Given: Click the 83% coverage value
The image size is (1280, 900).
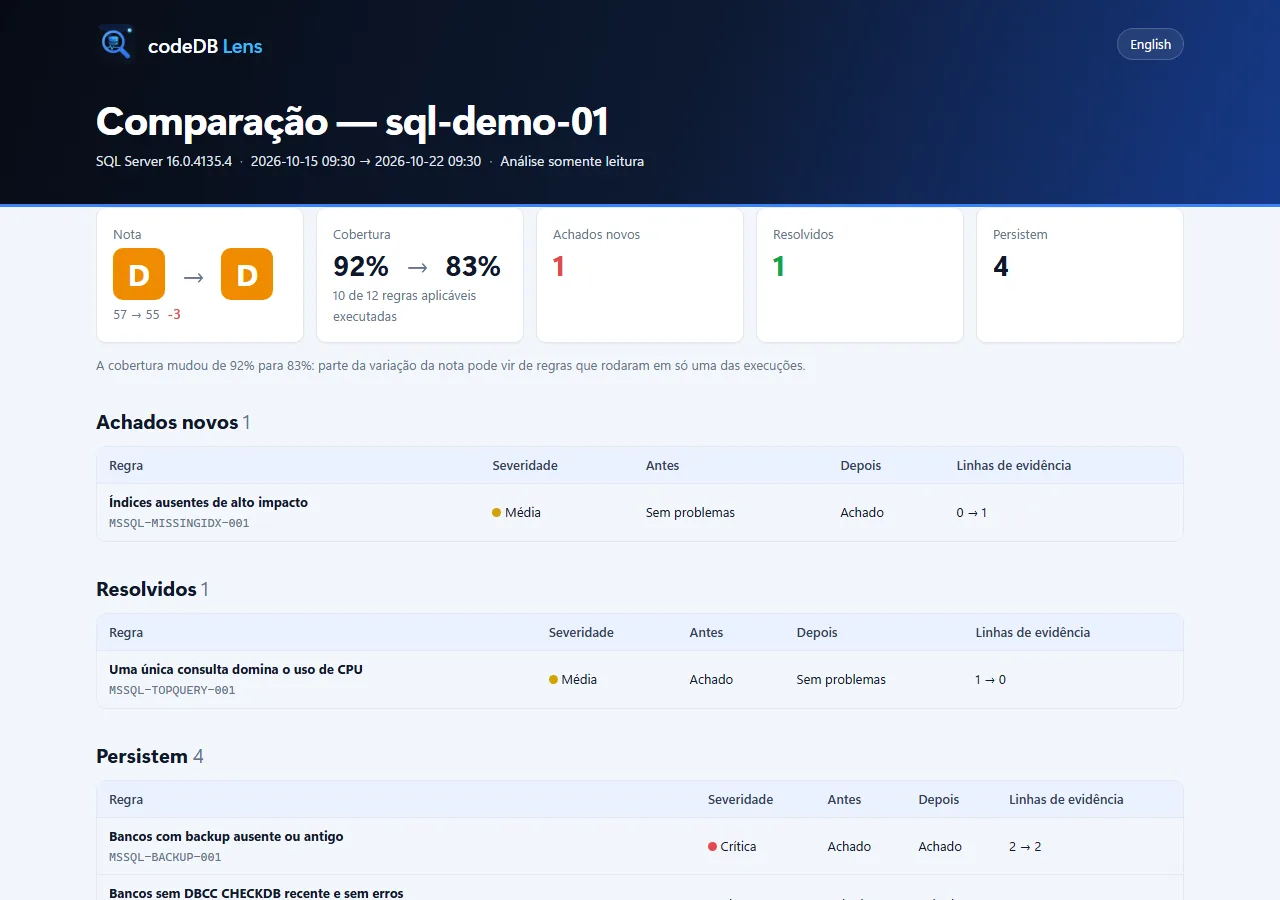Looking at the screenshot, I should point(473,266).
